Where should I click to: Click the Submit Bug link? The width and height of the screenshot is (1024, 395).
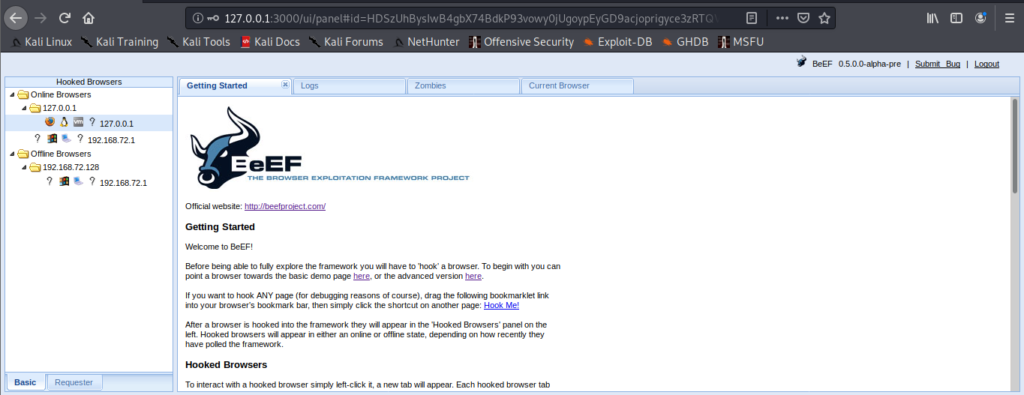(x=937, y=64)
